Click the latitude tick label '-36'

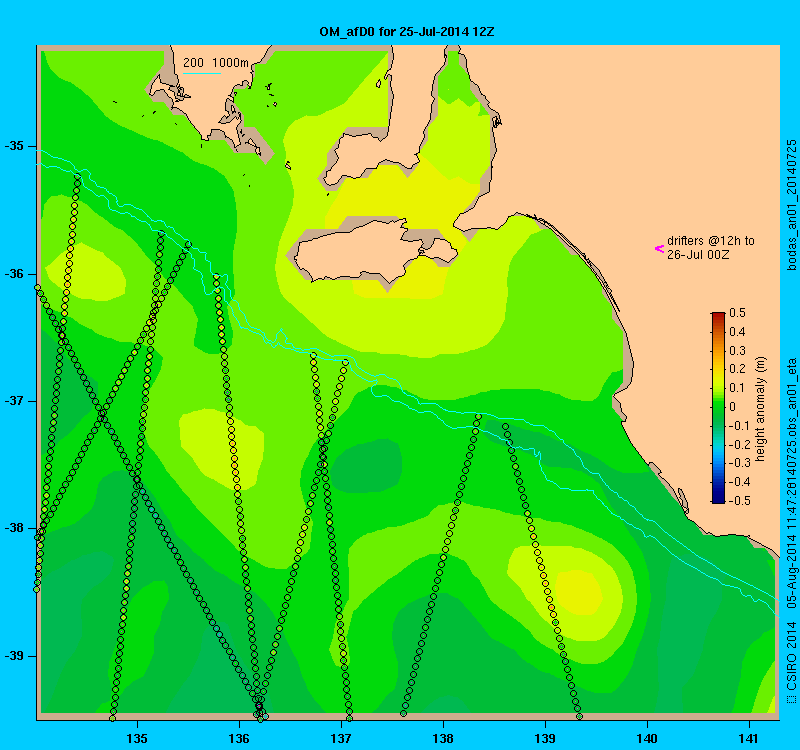[14, 274]
